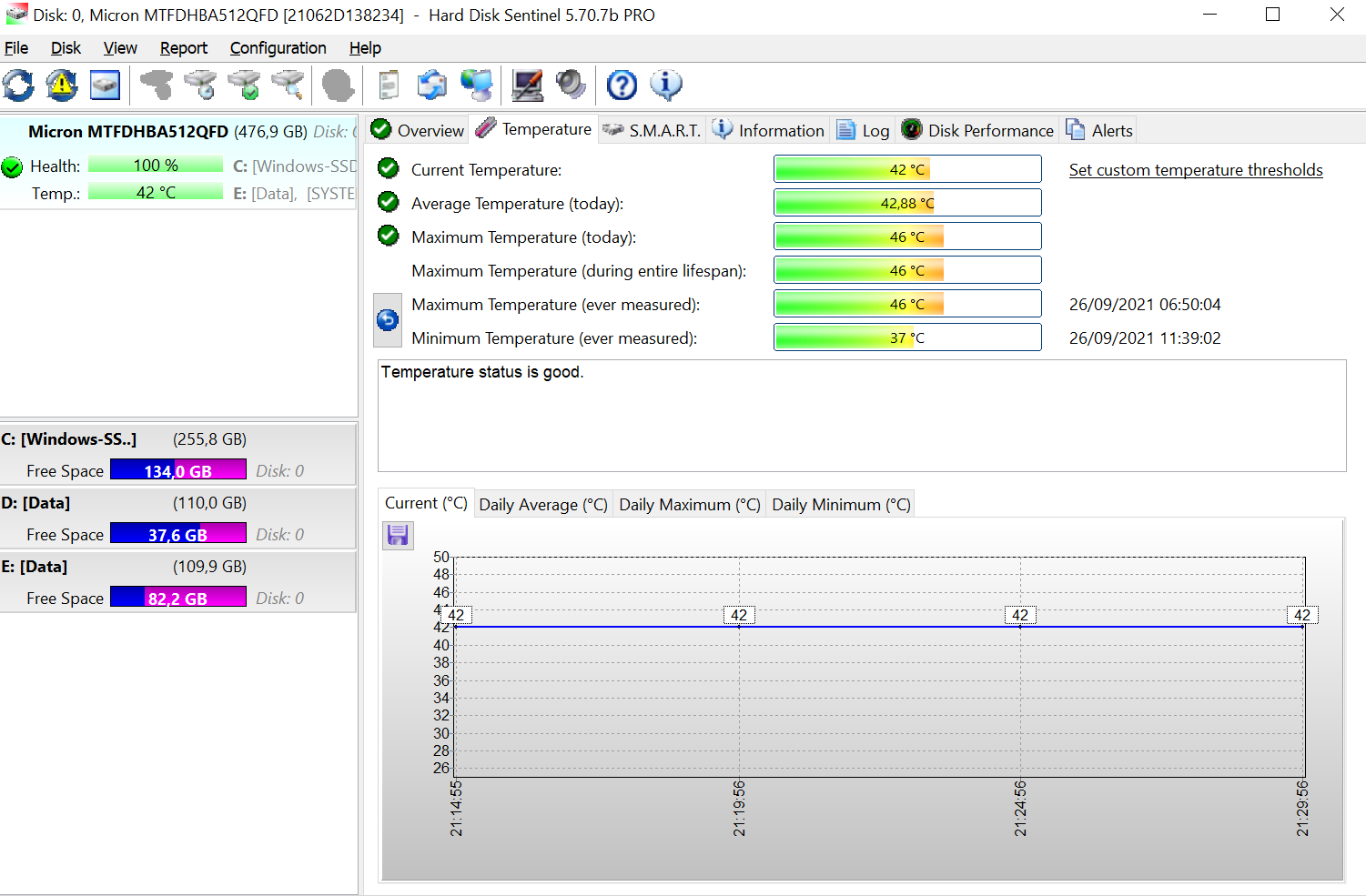Screen dimensions: 1366x896
Task: Show the Daily Minimum (°C) graph
Action: coord(841,505)
